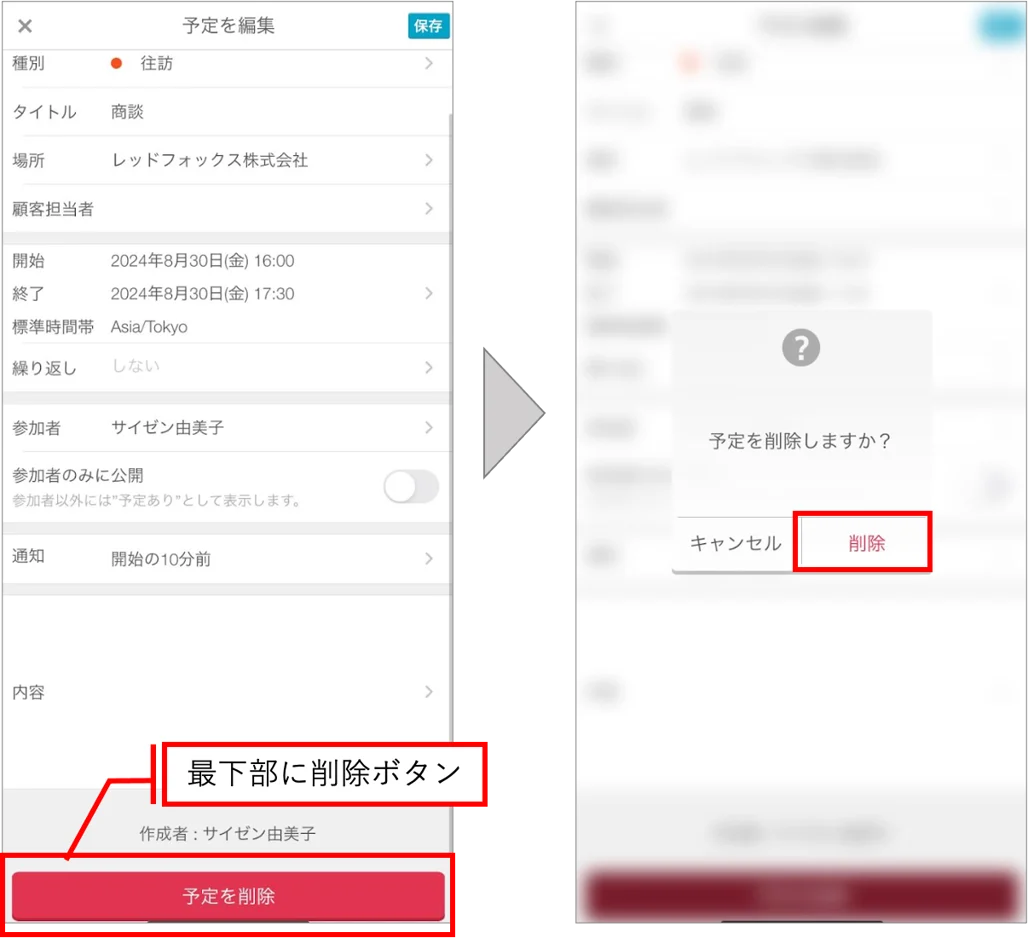Viewport: 1028px width, 938px height.
Task: Open date-time chevron beside 終了
Action: point(429,293)
